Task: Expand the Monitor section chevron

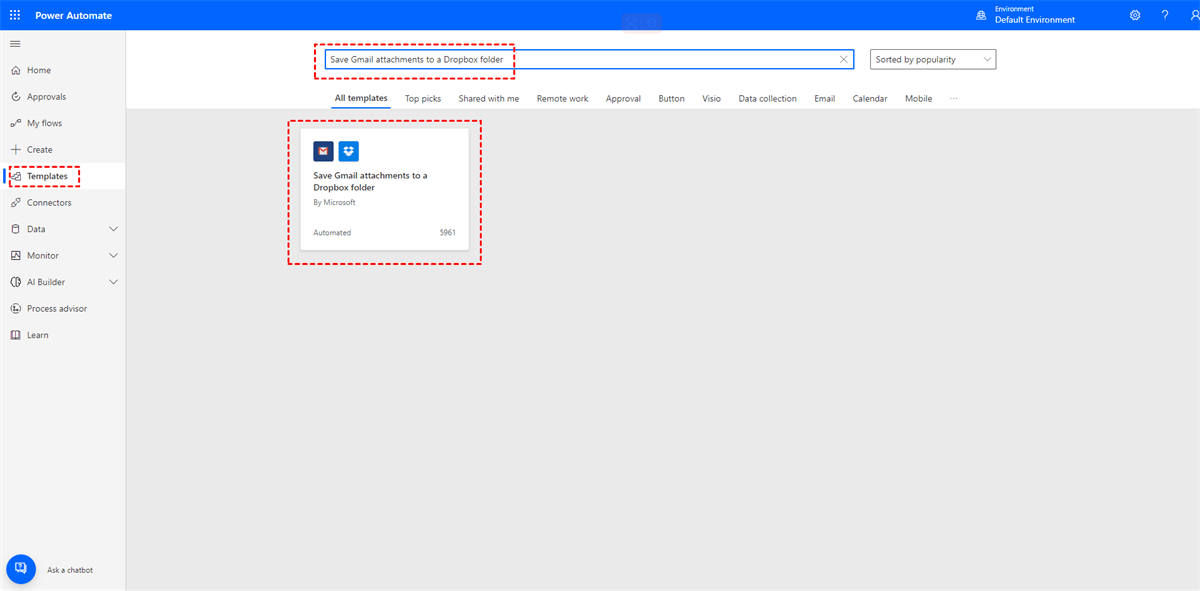Action: (x=113, y=255)
